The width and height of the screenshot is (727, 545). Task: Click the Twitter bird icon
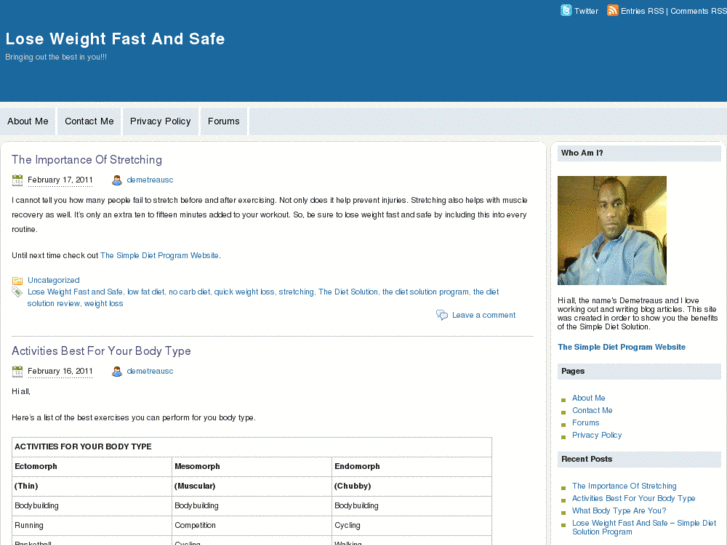(566, 10)
